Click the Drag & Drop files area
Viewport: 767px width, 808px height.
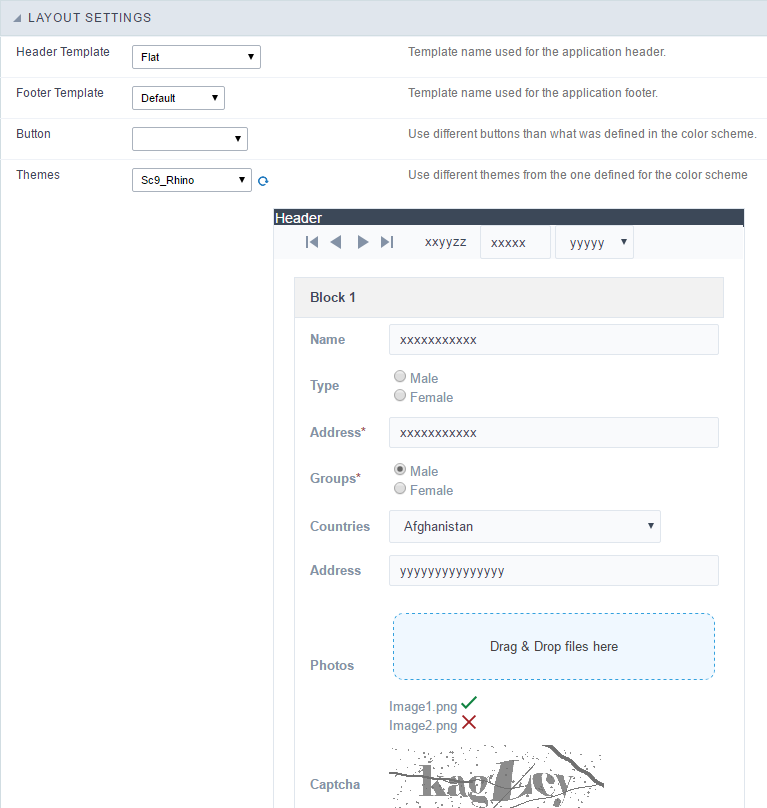554,646
